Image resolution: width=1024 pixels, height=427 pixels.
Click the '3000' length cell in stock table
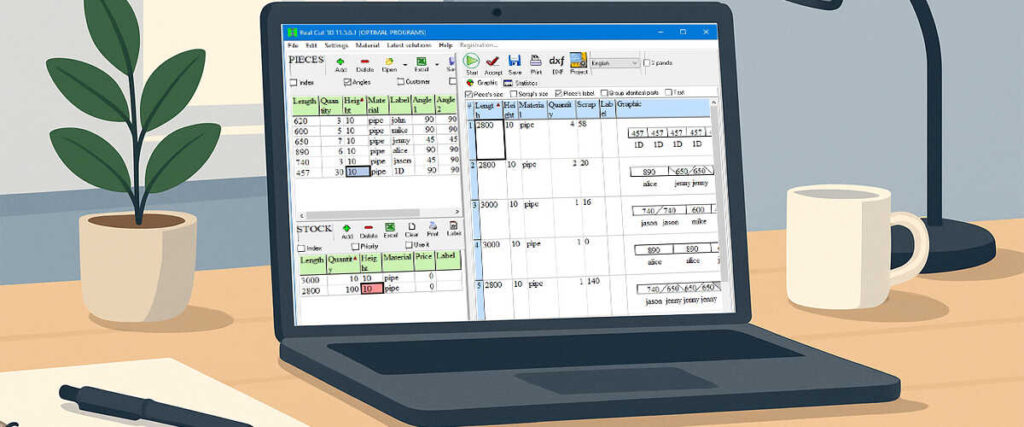click(312, 279)
